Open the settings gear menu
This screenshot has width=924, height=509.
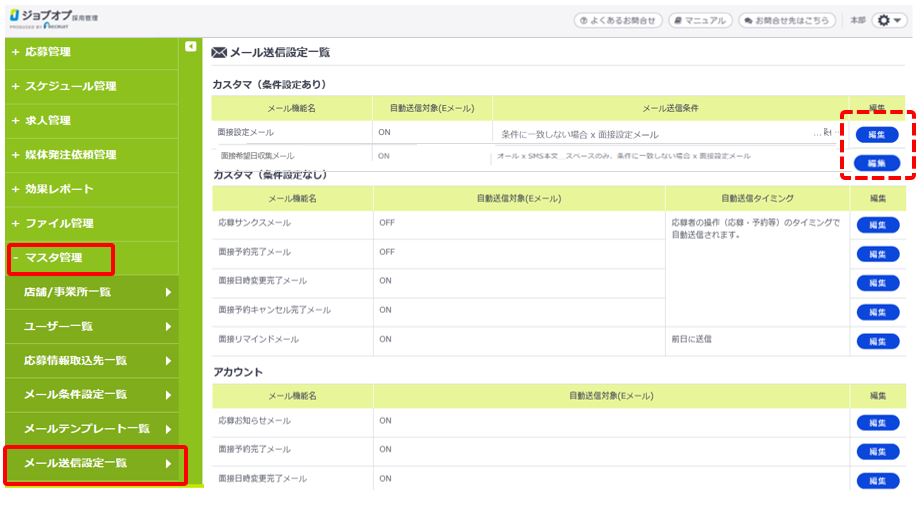[889, 20]
